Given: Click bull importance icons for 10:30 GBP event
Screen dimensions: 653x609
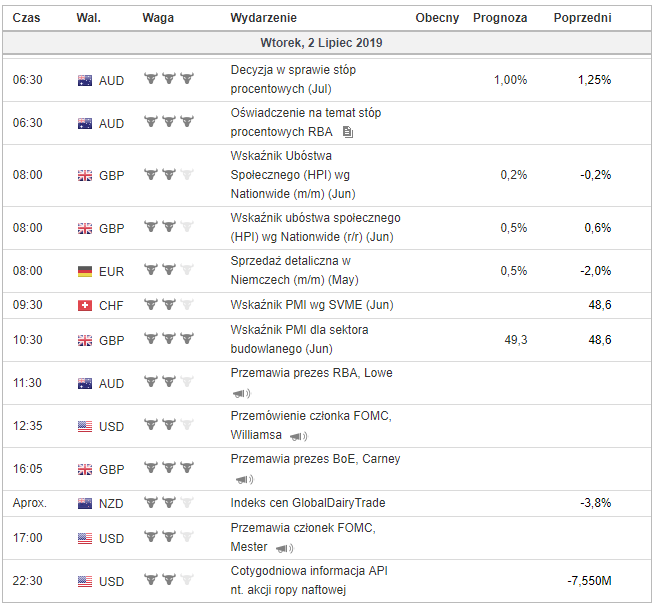Looking at the screenshot, I should [x=169, y=338].
